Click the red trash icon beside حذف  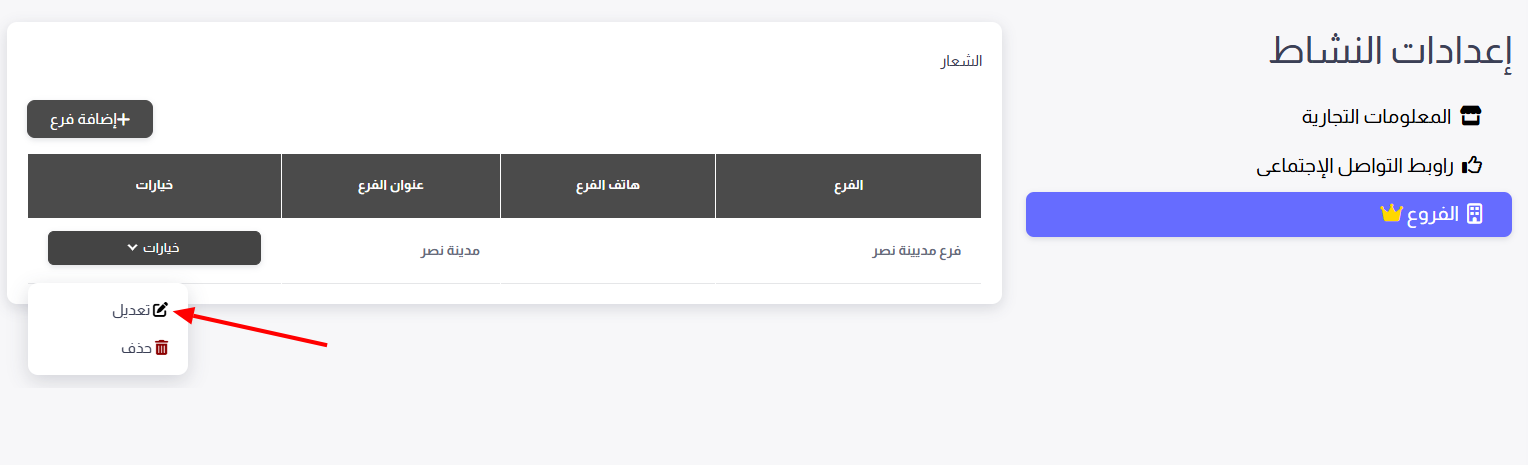(162, 348)
